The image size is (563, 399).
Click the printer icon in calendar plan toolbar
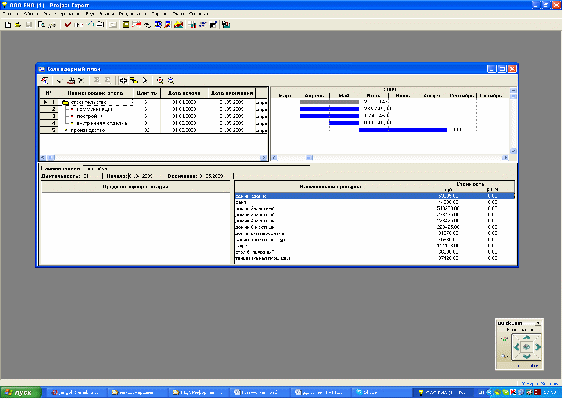pos(71,80)
